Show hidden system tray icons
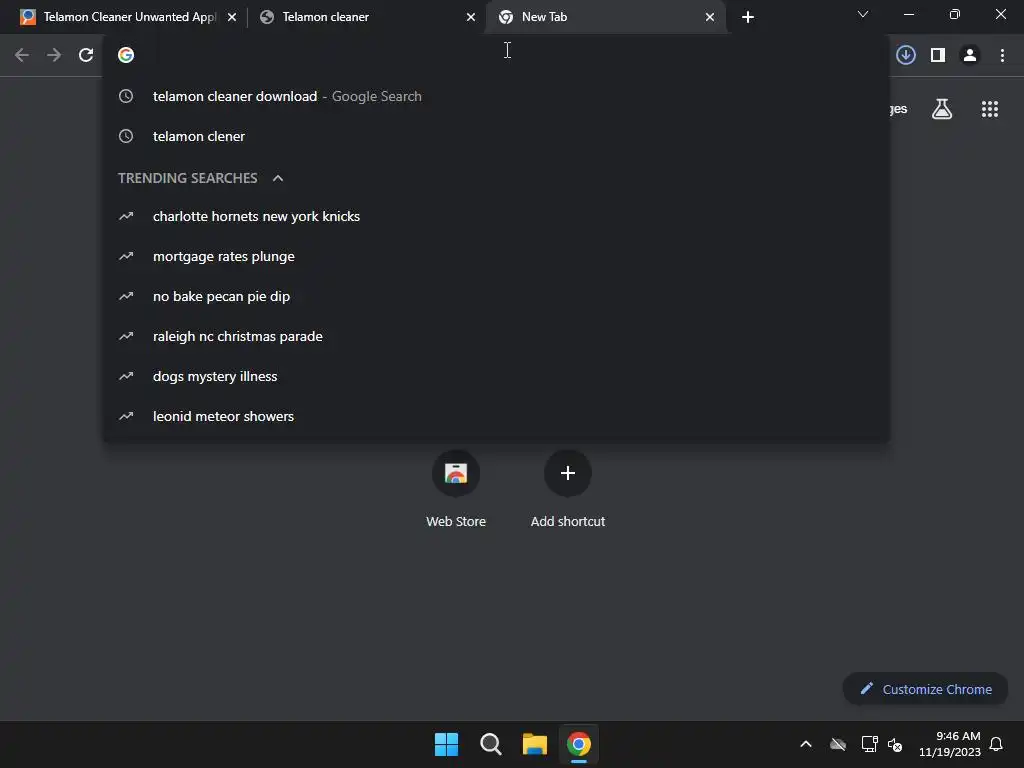The image size is (1024, 768). 806,744
